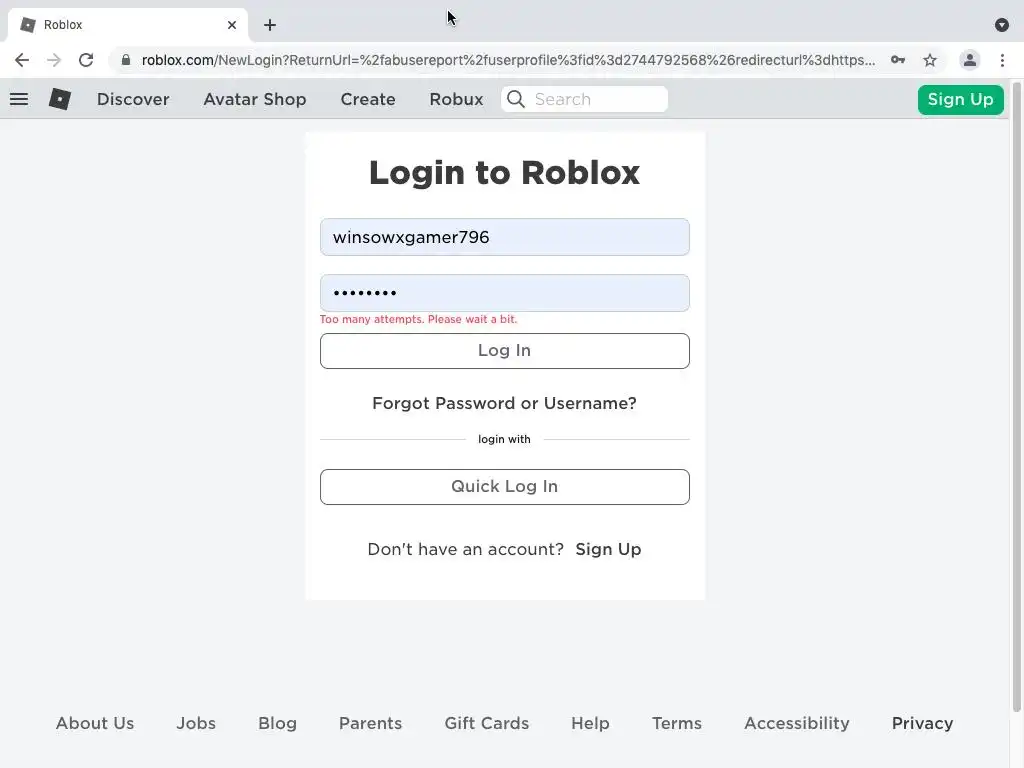
Task: Open the Discover menu item
Action: (133, 99)
